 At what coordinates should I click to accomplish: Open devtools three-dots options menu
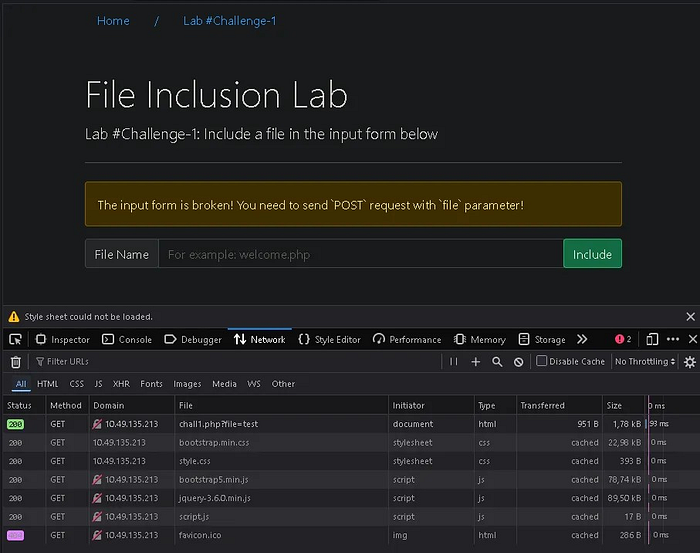(x=673, y=339)
